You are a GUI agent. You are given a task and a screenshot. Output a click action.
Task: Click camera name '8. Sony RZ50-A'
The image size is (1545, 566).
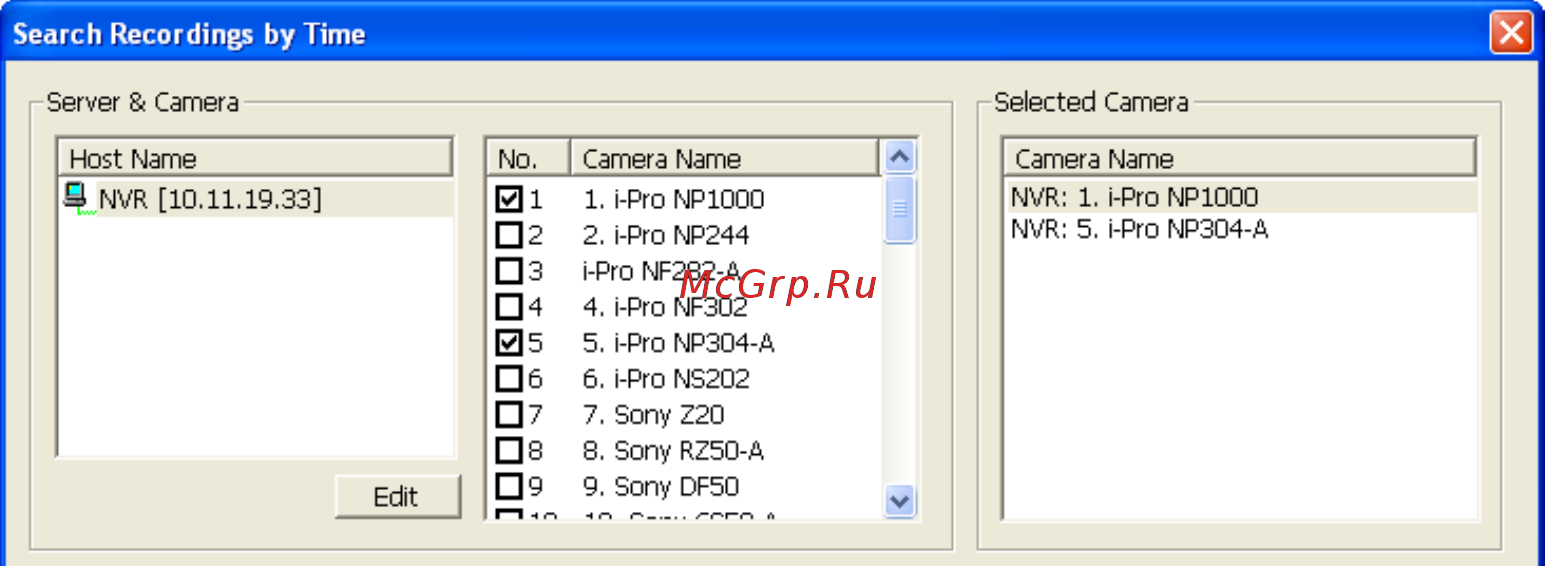pyautogui.click(x=673, y=451)
